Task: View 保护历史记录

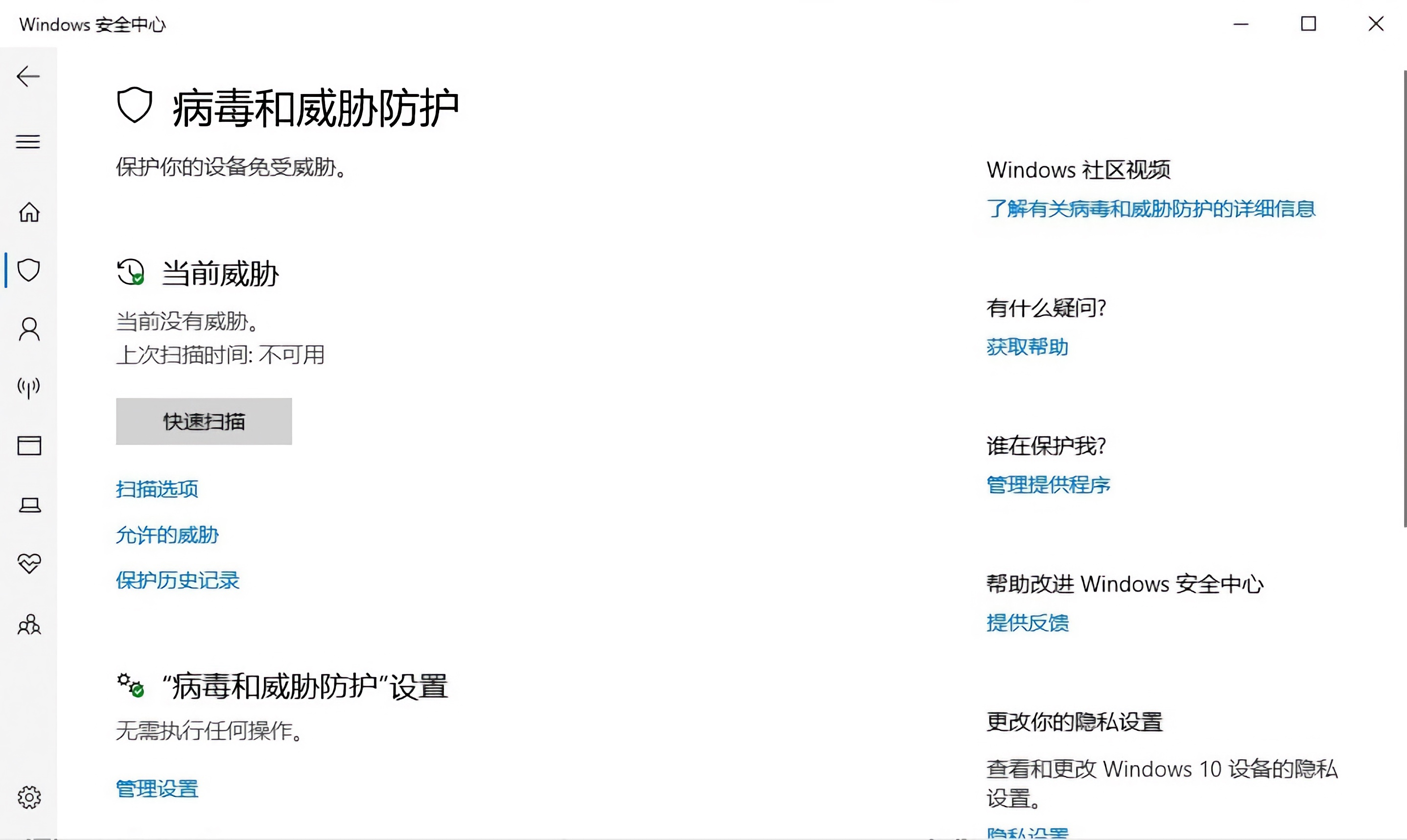Action: click(177, 581)
